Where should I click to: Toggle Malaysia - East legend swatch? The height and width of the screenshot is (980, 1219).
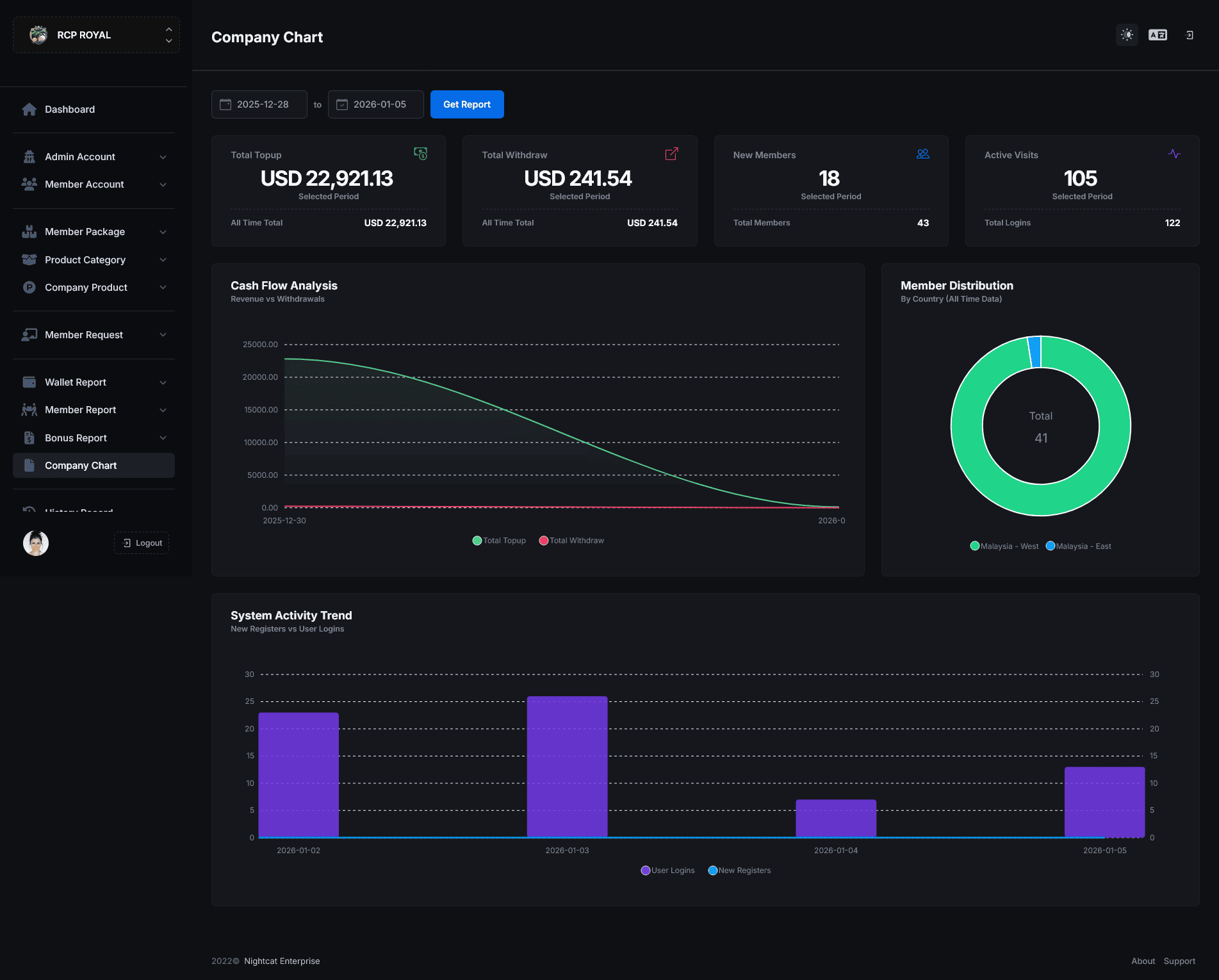1051,546
